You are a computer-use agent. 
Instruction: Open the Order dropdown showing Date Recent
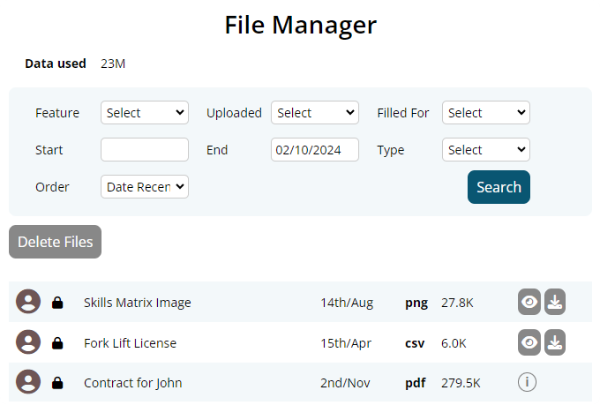coord(145,187)
